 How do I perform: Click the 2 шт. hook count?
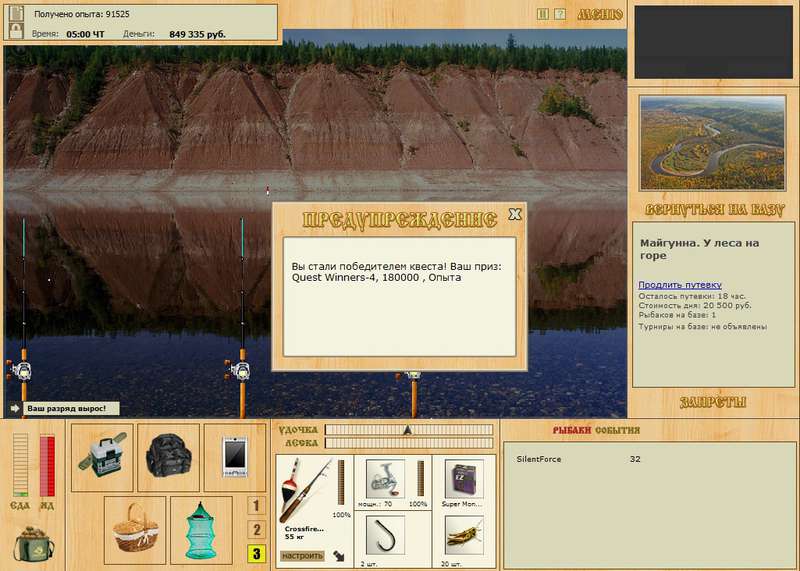pyautogui.click(x=369, y=564)
